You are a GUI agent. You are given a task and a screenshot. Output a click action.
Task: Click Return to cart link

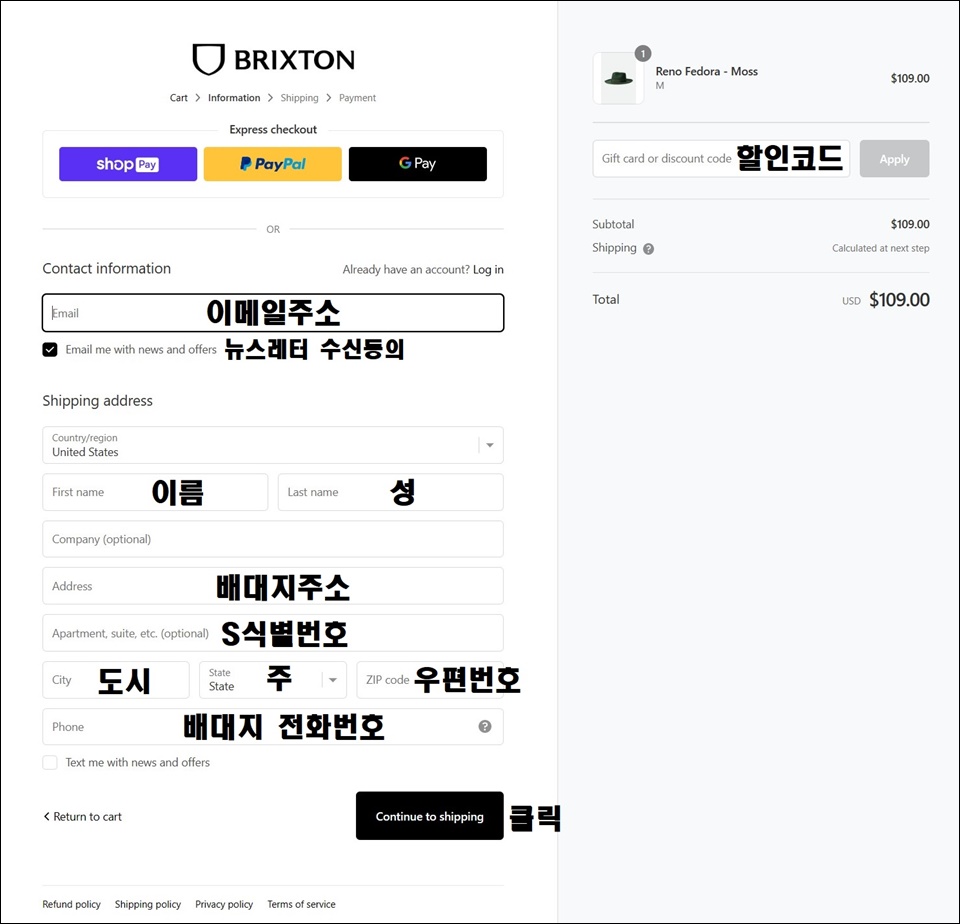[83, 816]
